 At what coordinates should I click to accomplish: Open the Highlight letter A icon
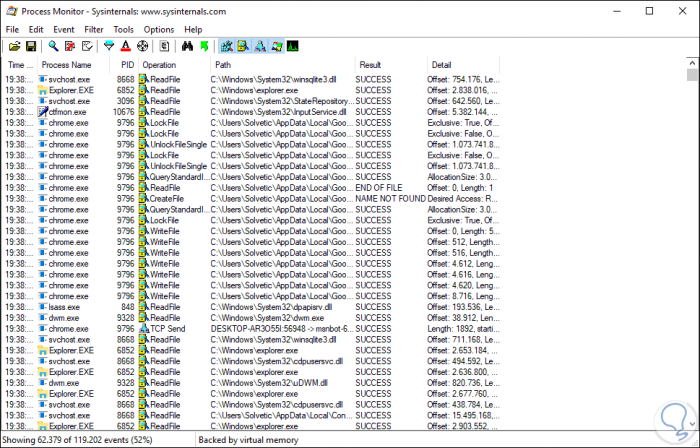pos(126,46)
